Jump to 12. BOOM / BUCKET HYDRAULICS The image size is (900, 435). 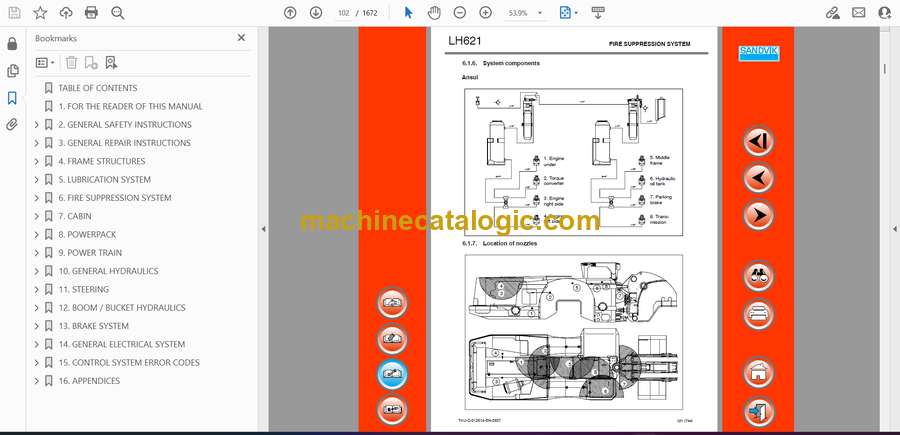coord(122,308)
